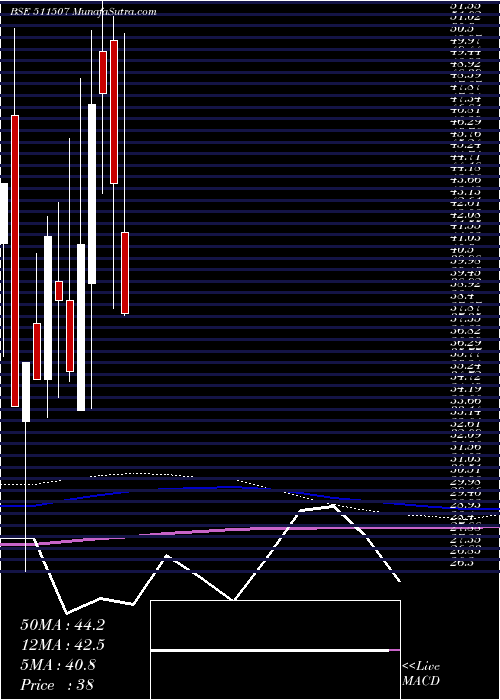Click the 12MA : 42.5 value
Image resolution: width=500 pixels, height=700 pixels.
(x=62, y=645)
